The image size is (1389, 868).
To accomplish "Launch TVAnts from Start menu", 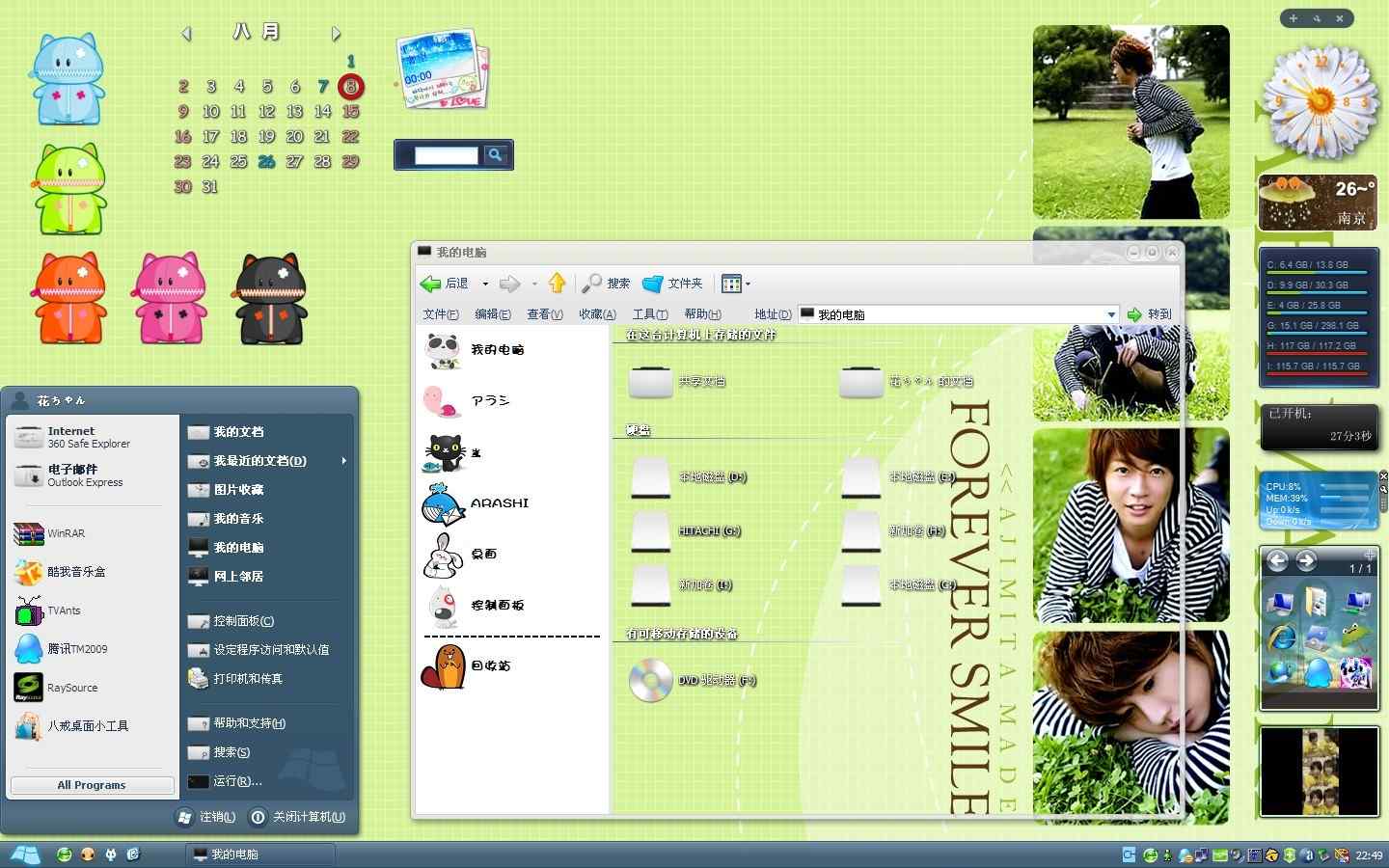I will coord(94,610).
